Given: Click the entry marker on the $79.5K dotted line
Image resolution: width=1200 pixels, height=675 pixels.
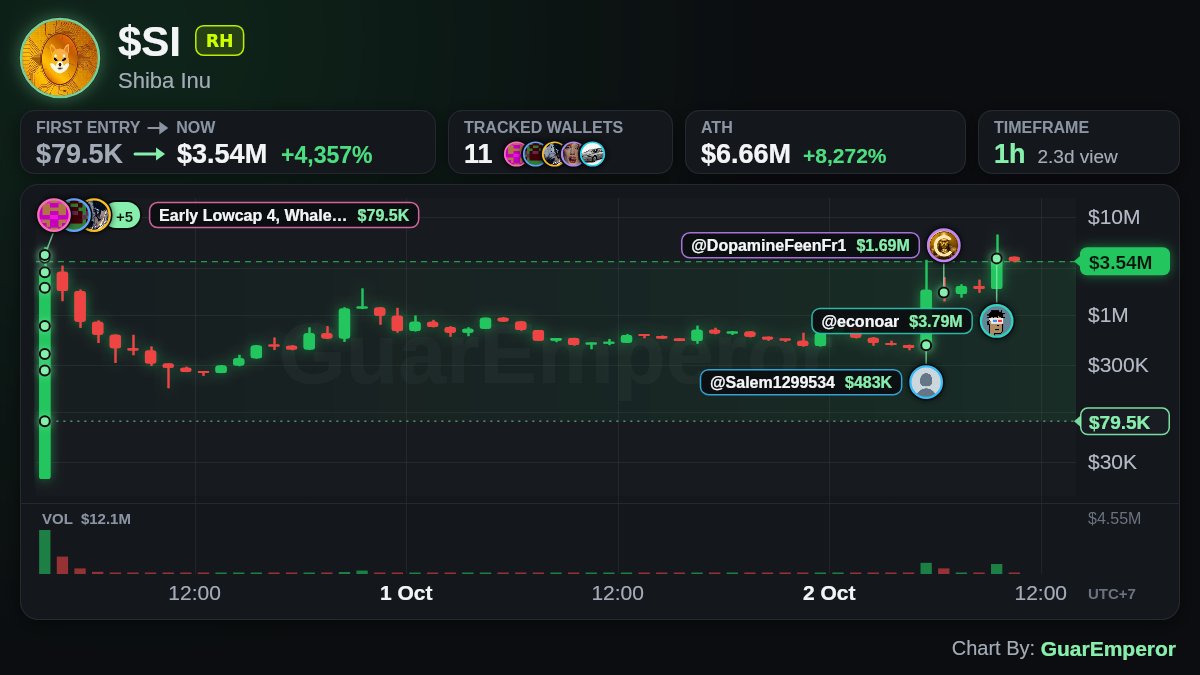Looking at the screenshot, I should [x=45, y=421].
